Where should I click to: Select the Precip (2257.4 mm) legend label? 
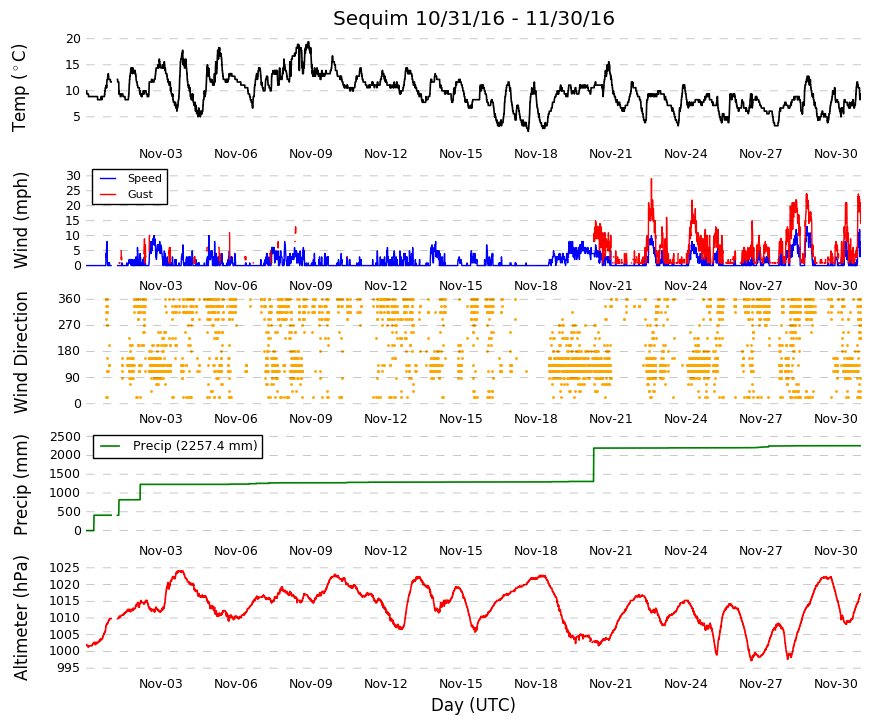click(195, 446)
